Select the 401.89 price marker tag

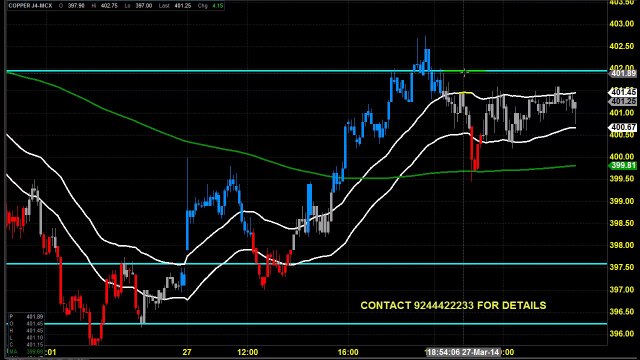click(623, 73)
